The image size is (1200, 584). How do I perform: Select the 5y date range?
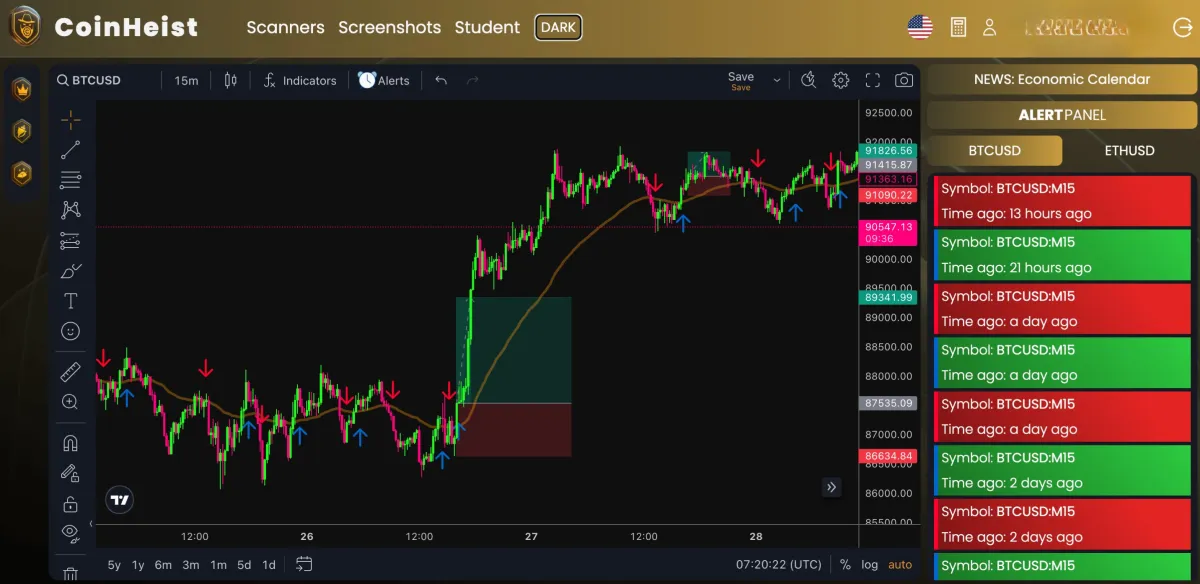[x=114, y=565]
